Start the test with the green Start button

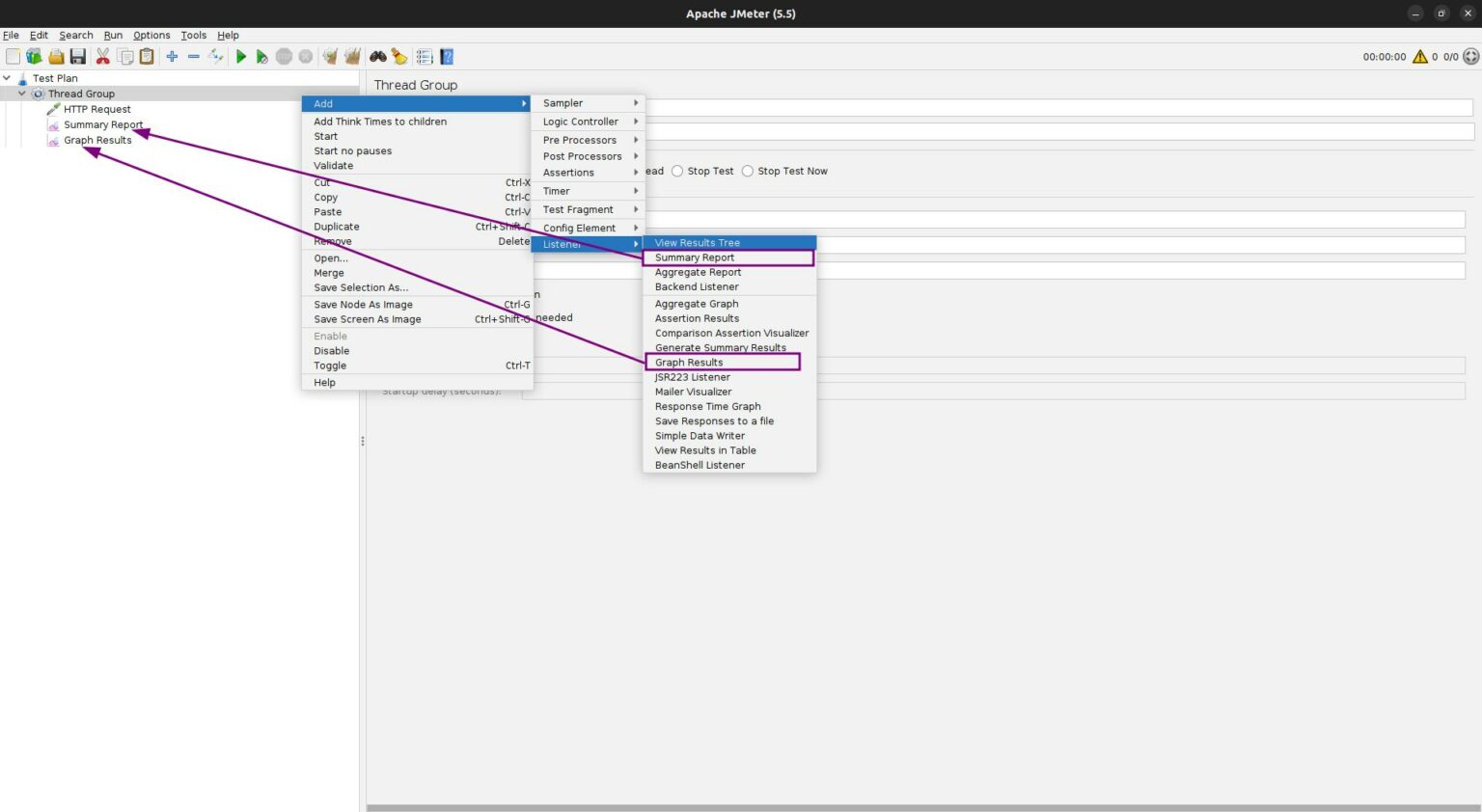pyautogui.click(x=240, y=56)
